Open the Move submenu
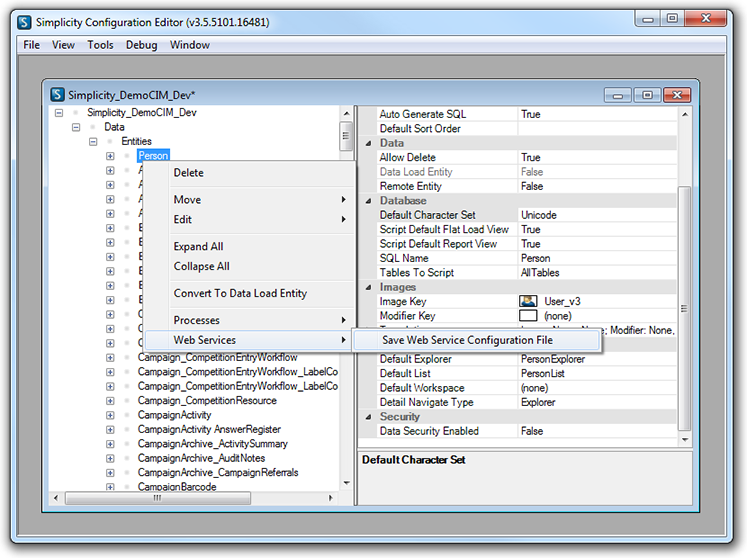This screenshot has height=558, width=747. pos(250,200)
